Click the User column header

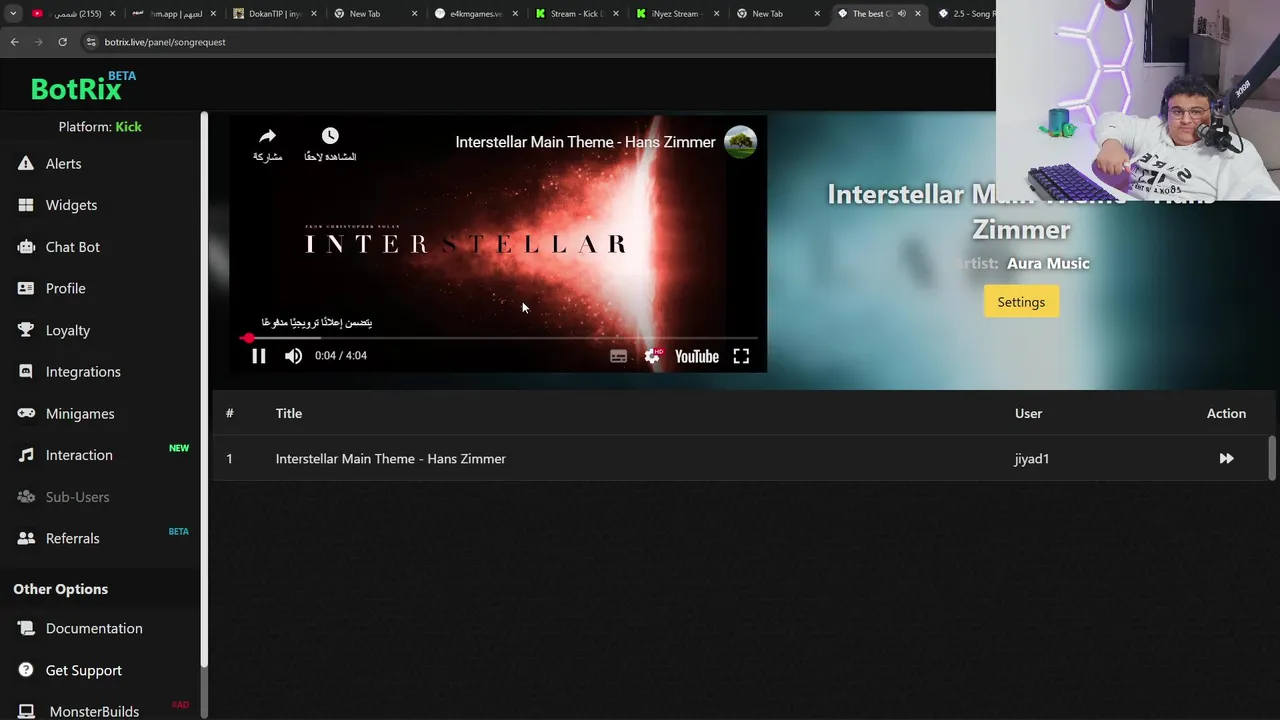pos(1028,413)
